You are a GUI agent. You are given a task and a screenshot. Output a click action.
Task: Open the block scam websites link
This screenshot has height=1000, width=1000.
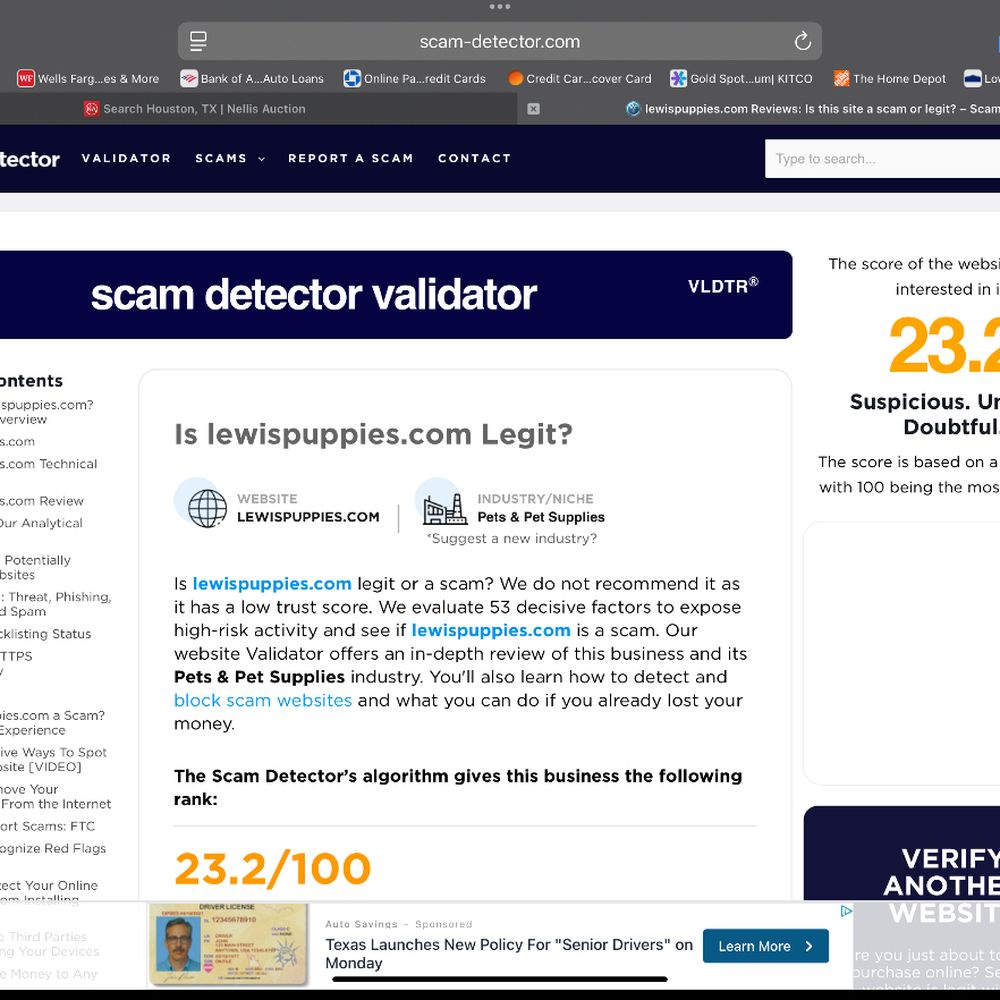coord(263,700)
